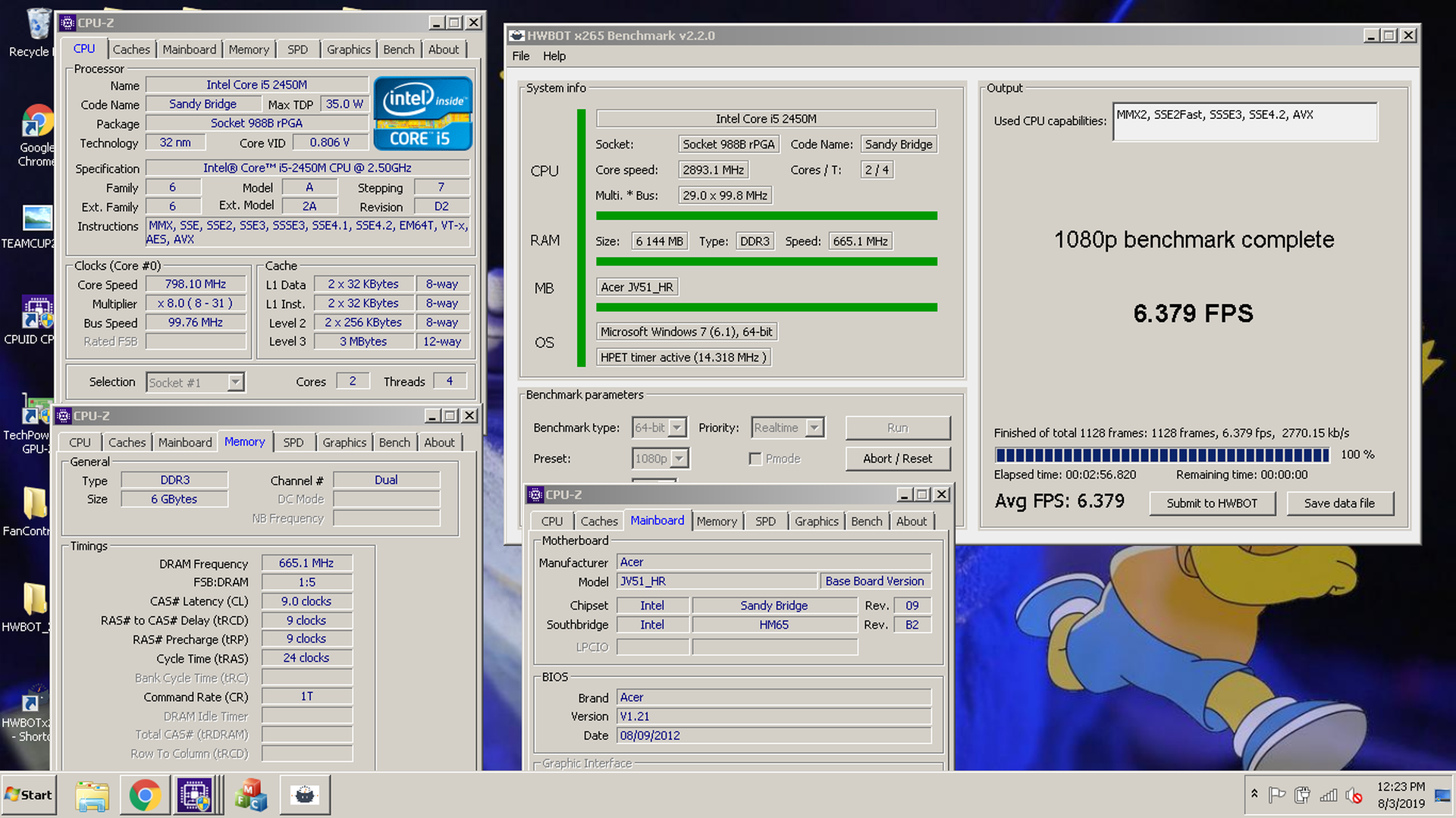Screen dimensions: 1456x818
Task: Open Graphics tab in top CPU-Z window
Action: coord(349,49)
